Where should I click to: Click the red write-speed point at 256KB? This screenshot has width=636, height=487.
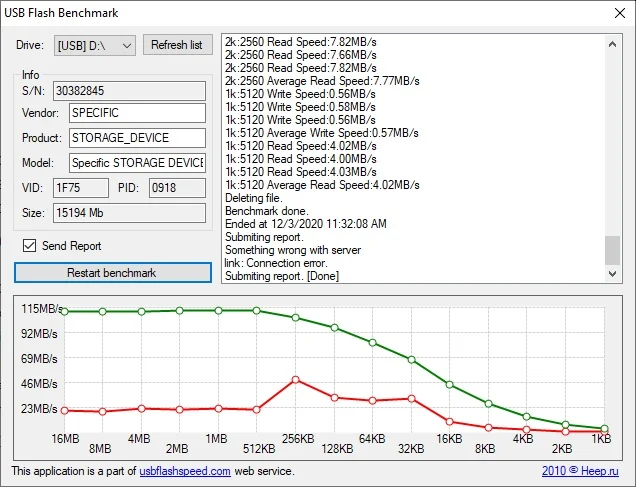(296, 380)
